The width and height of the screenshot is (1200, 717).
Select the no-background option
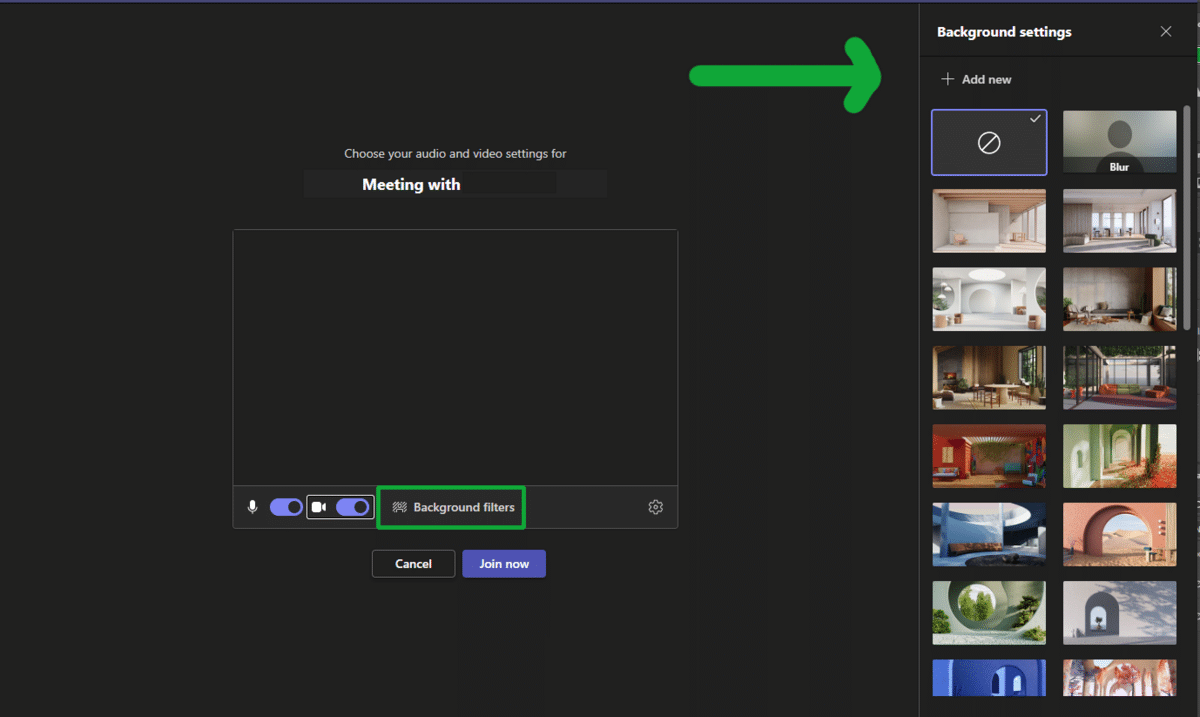pos(989,143)
